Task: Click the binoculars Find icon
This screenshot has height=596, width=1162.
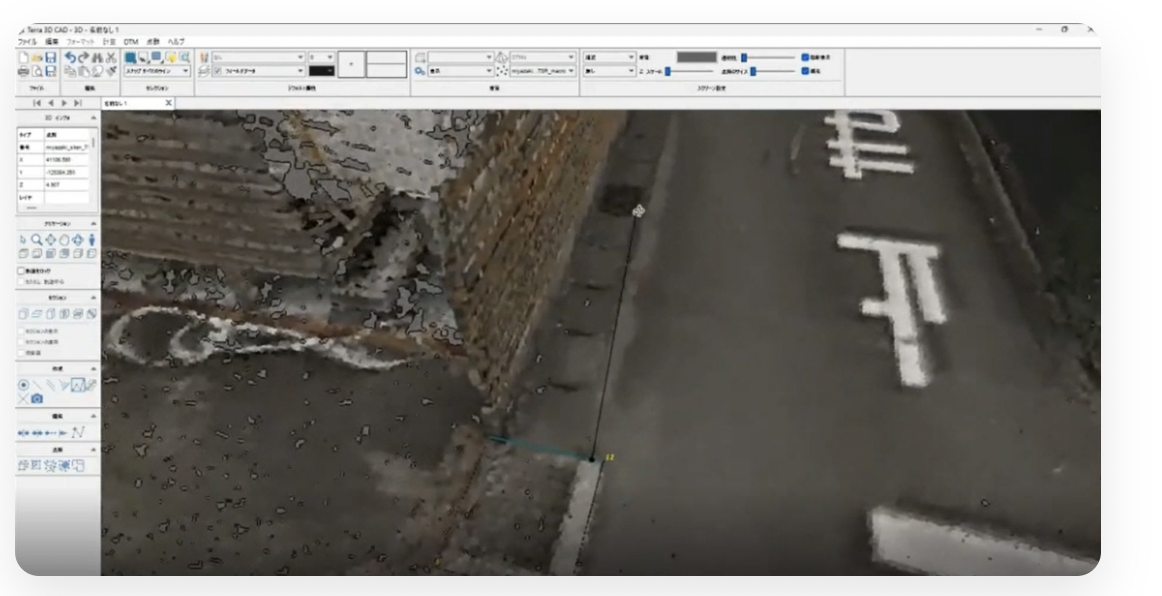Action: point(98,58)
